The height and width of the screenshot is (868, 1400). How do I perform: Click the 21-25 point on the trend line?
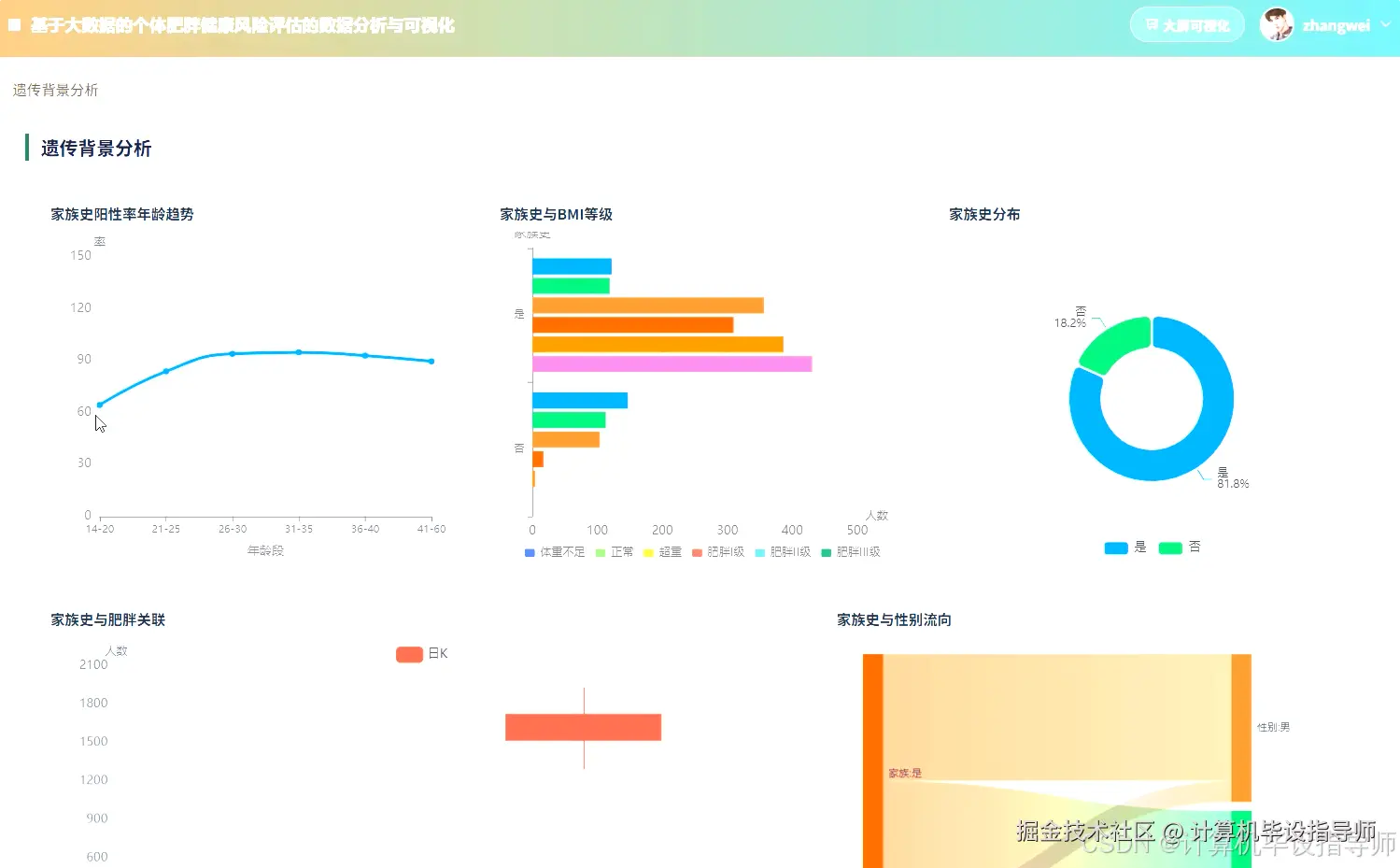(166, 371)
